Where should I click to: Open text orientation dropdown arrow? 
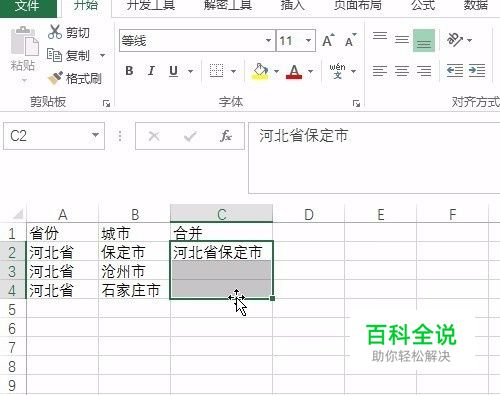click(x=469, y=40)
